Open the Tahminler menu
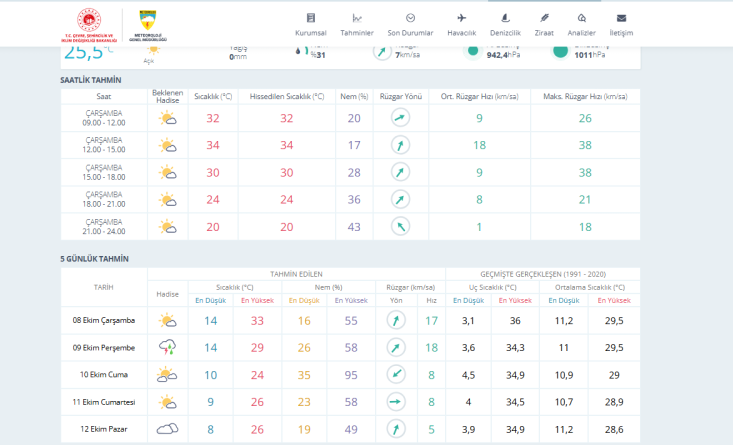The width and height of the screenshot is (733, 445). pyautogui.click(x=357, y=24)
